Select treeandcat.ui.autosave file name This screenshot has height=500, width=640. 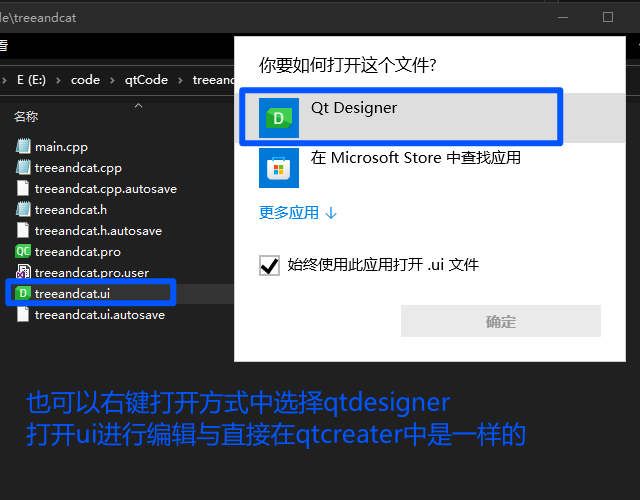(100, 315)
